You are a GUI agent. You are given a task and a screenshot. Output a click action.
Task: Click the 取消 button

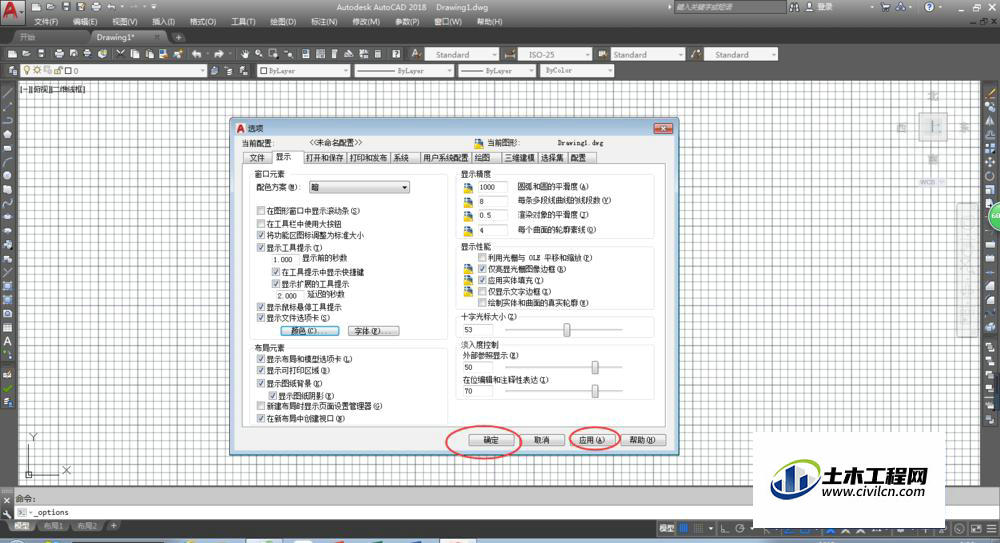click(x=541, y=440)
